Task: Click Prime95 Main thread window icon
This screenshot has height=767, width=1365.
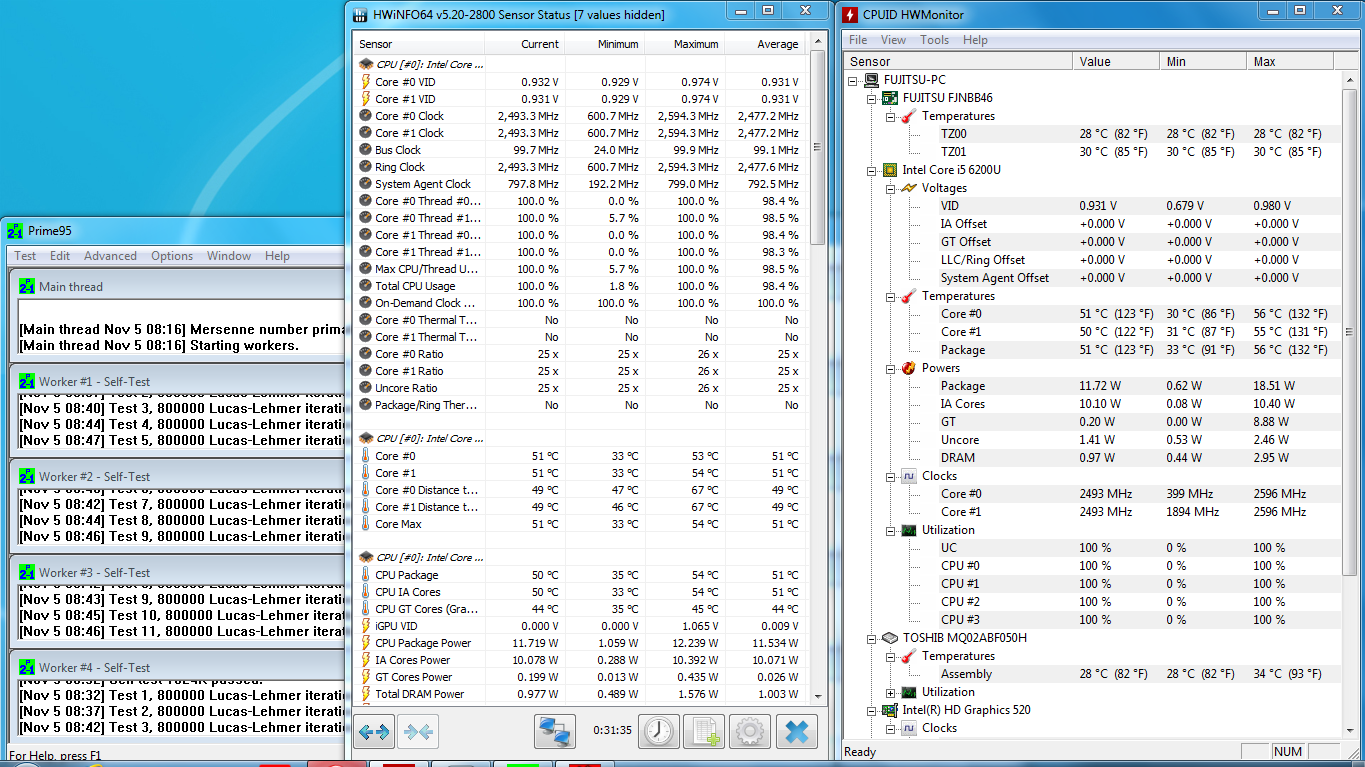Action: pos(28,287)
